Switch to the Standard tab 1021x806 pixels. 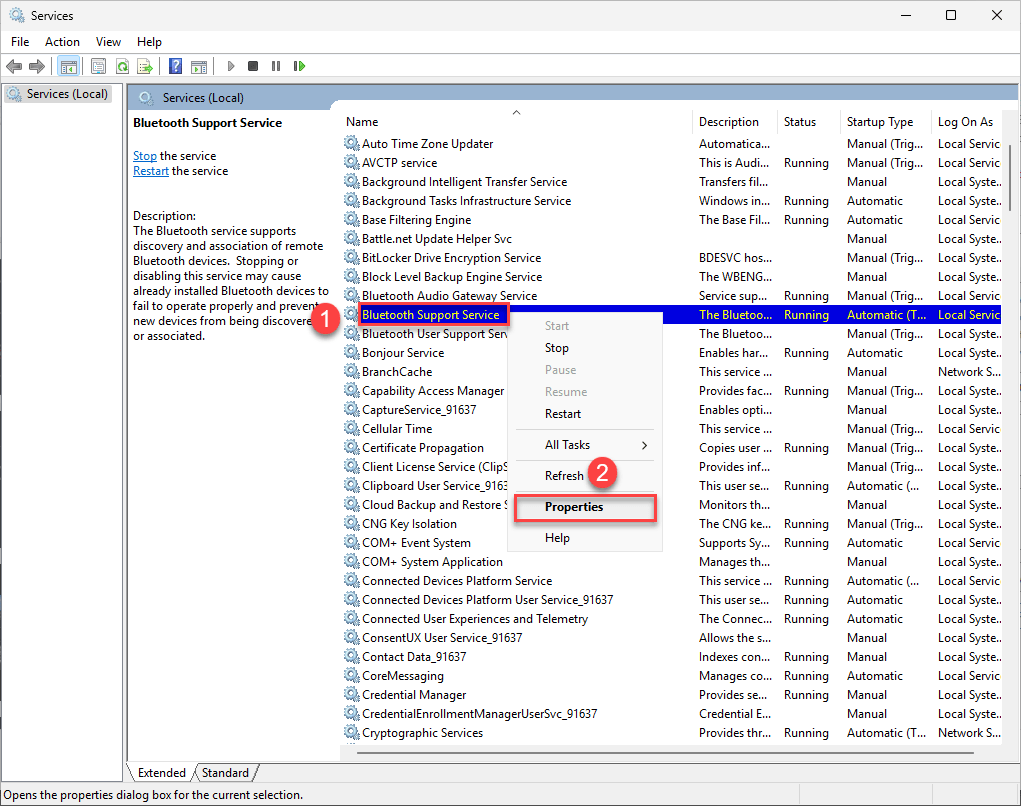tap(225, 772)
